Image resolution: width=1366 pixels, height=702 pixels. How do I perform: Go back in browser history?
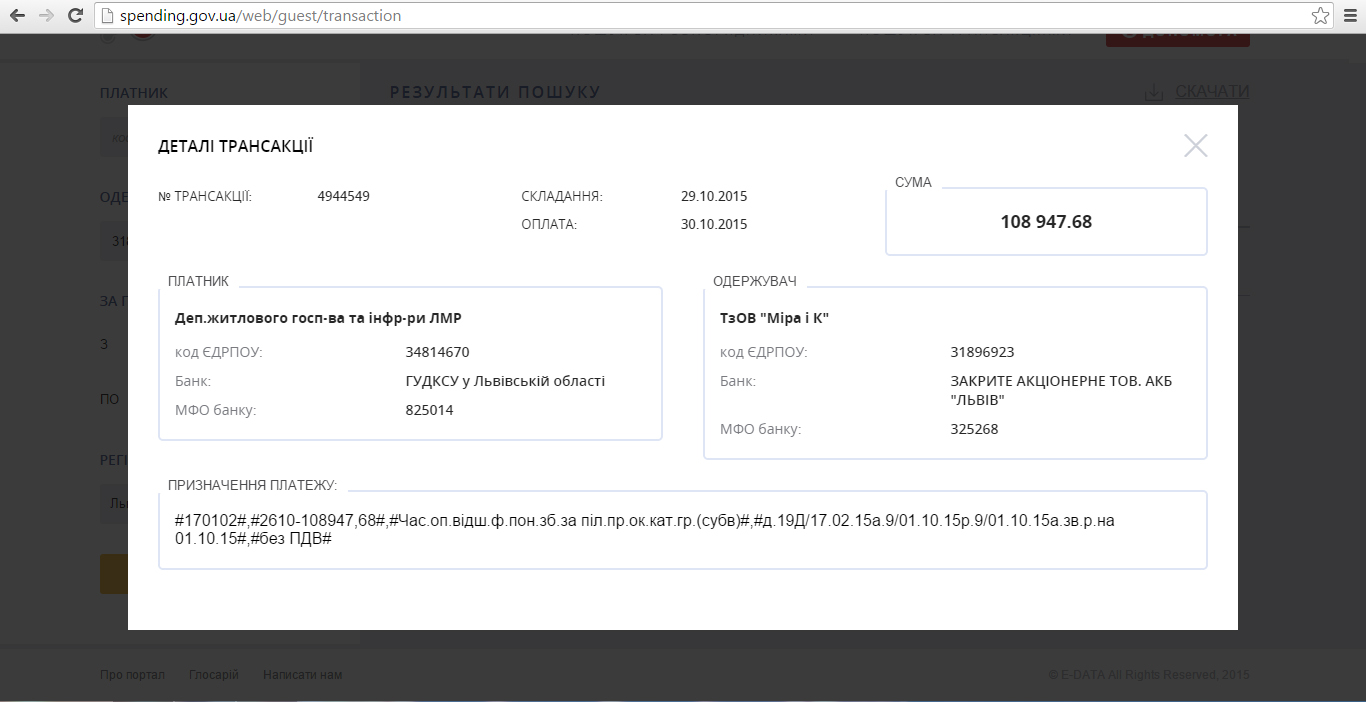coord(17,16)
